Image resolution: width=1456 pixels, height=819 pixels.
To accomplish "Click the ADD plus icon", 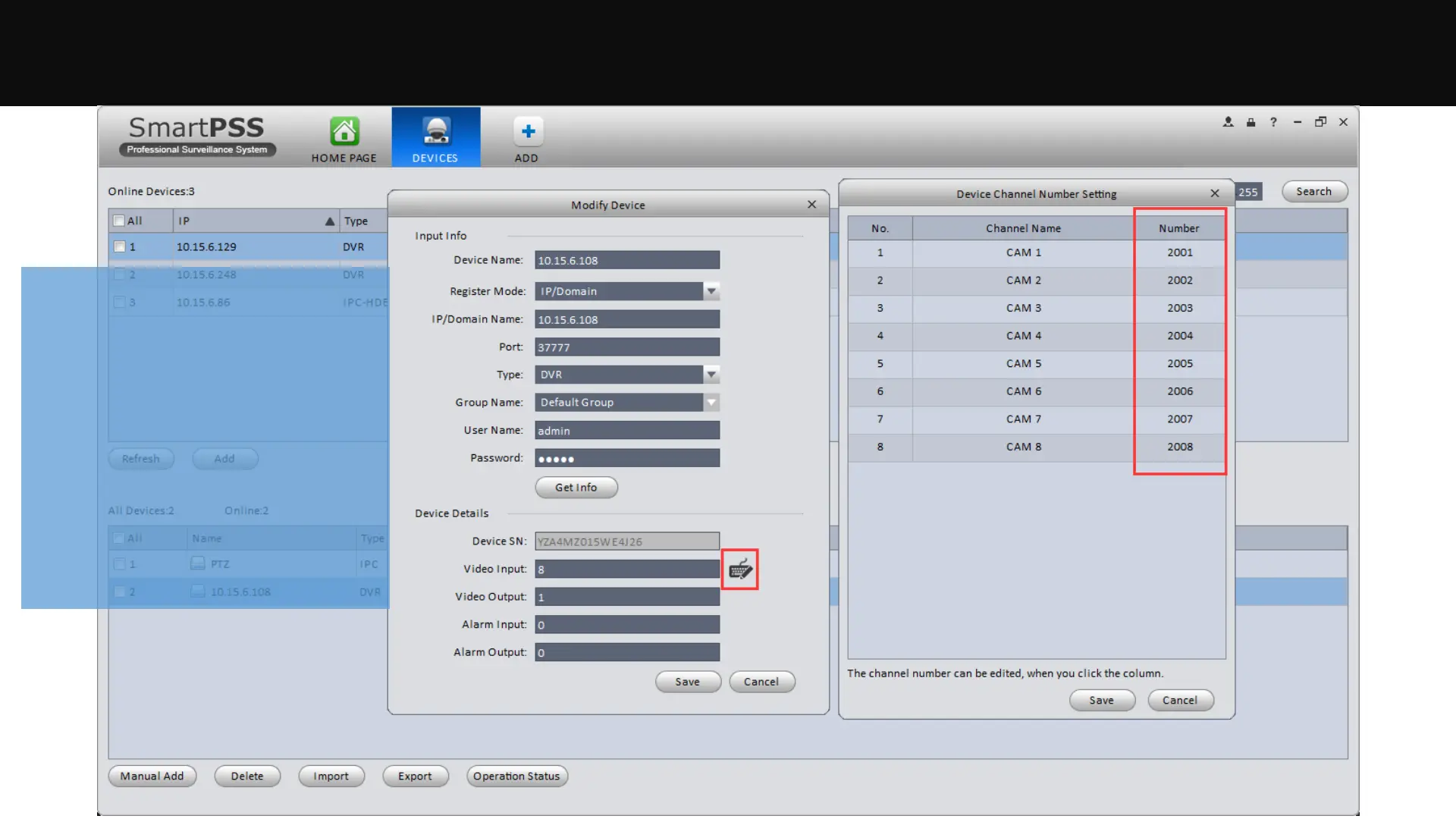I will point(528,132).
